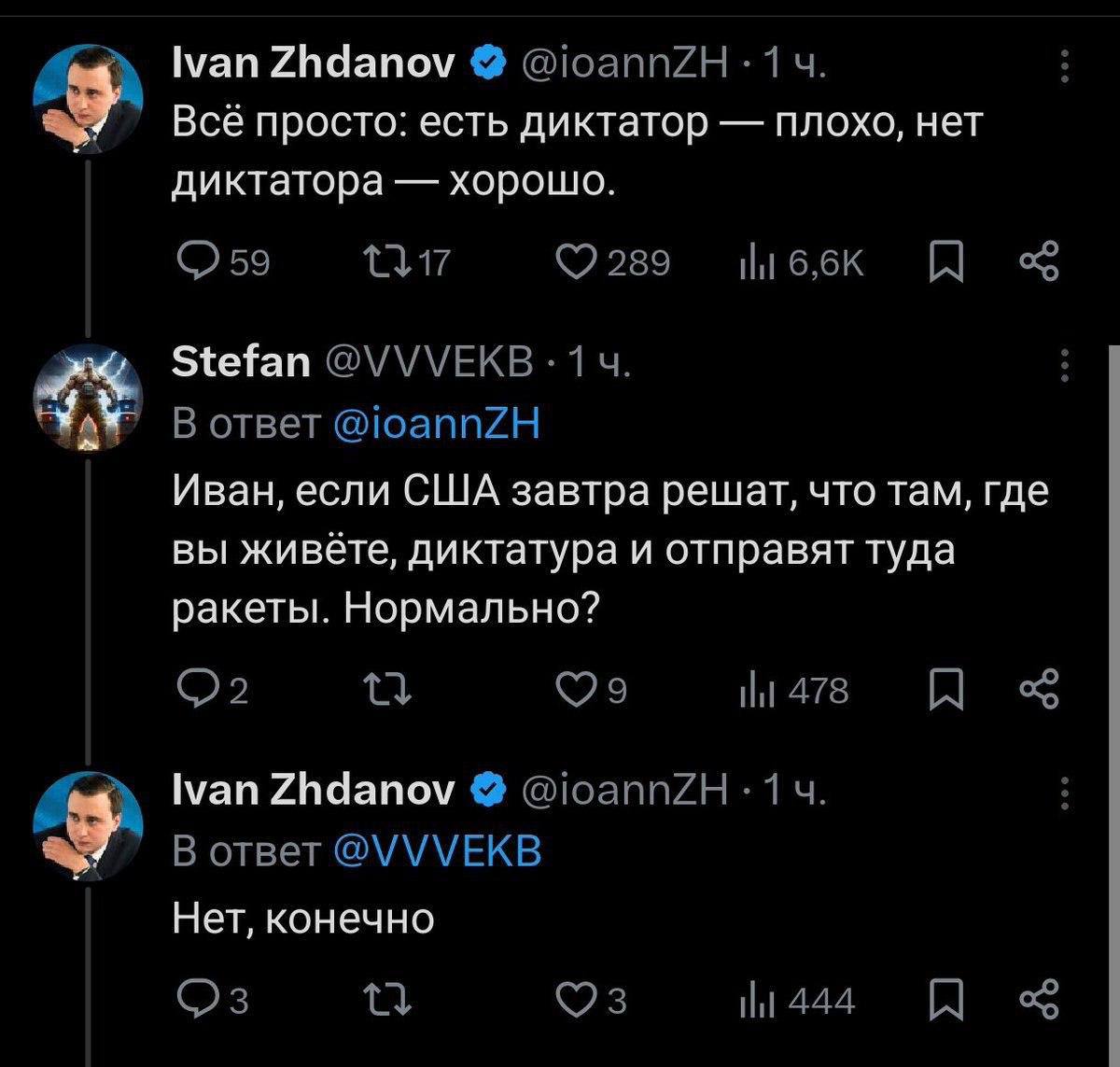Viewport: 1120px width, 1067px height.
Task: Open the @ioannZH mention link in Stefan's reply
Action: (437, 424)
